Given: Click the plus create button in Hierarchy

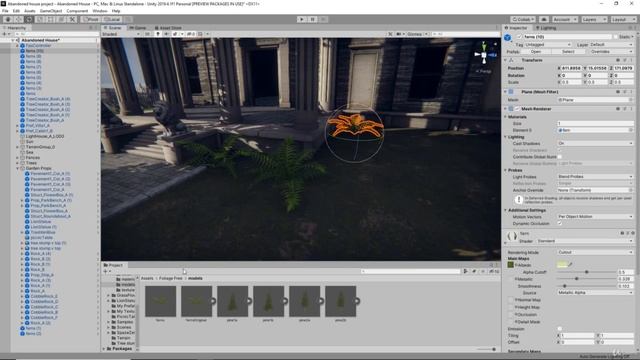Looking at the screenshot, I should (5, 34).
